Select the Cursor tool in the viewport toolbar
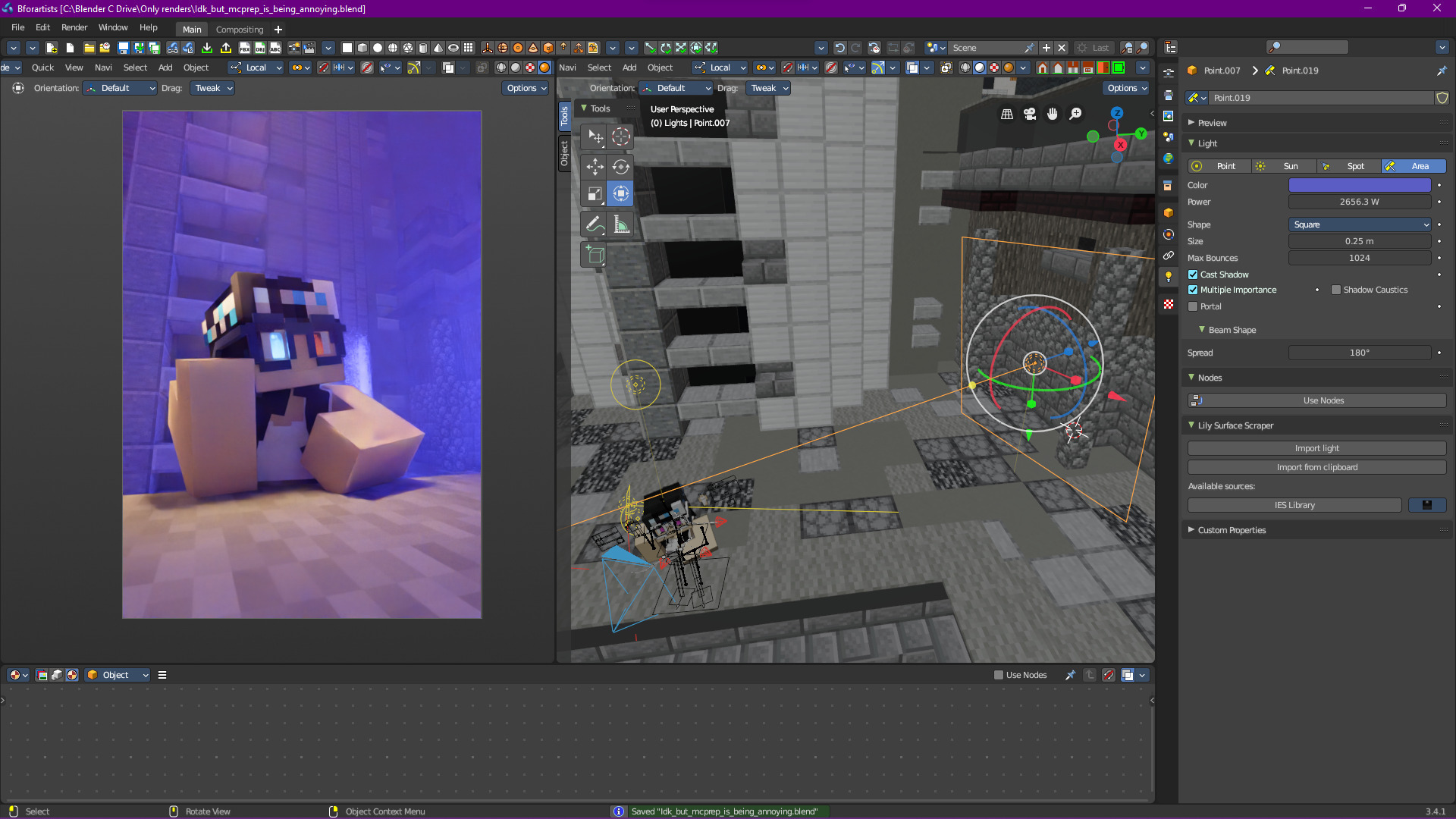 [621, 137]
